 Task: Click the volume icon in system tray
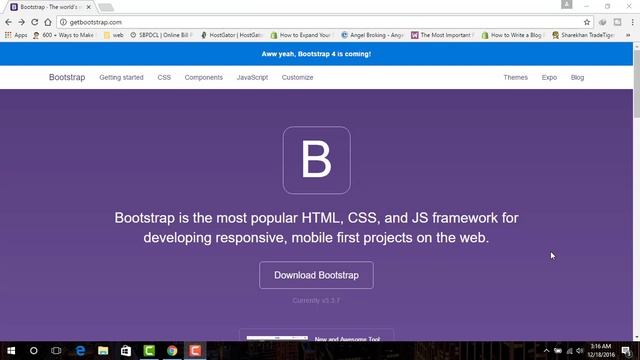580,351
